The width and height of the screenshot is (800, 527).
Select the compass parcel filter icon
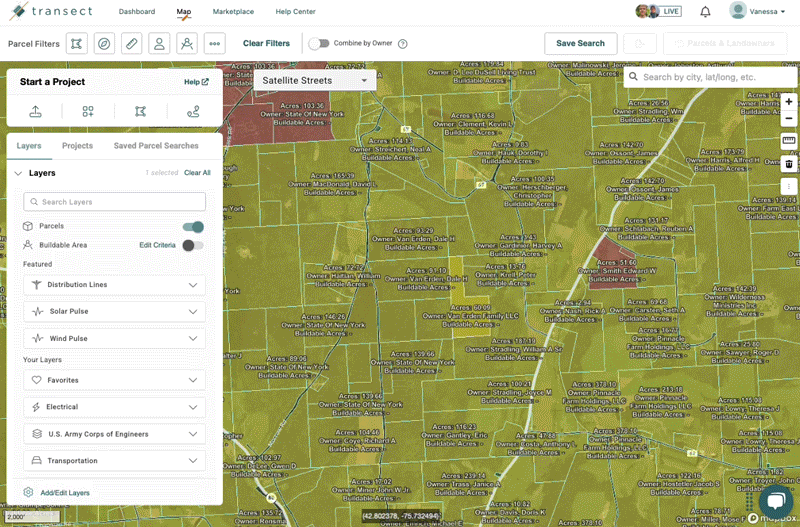104,43
